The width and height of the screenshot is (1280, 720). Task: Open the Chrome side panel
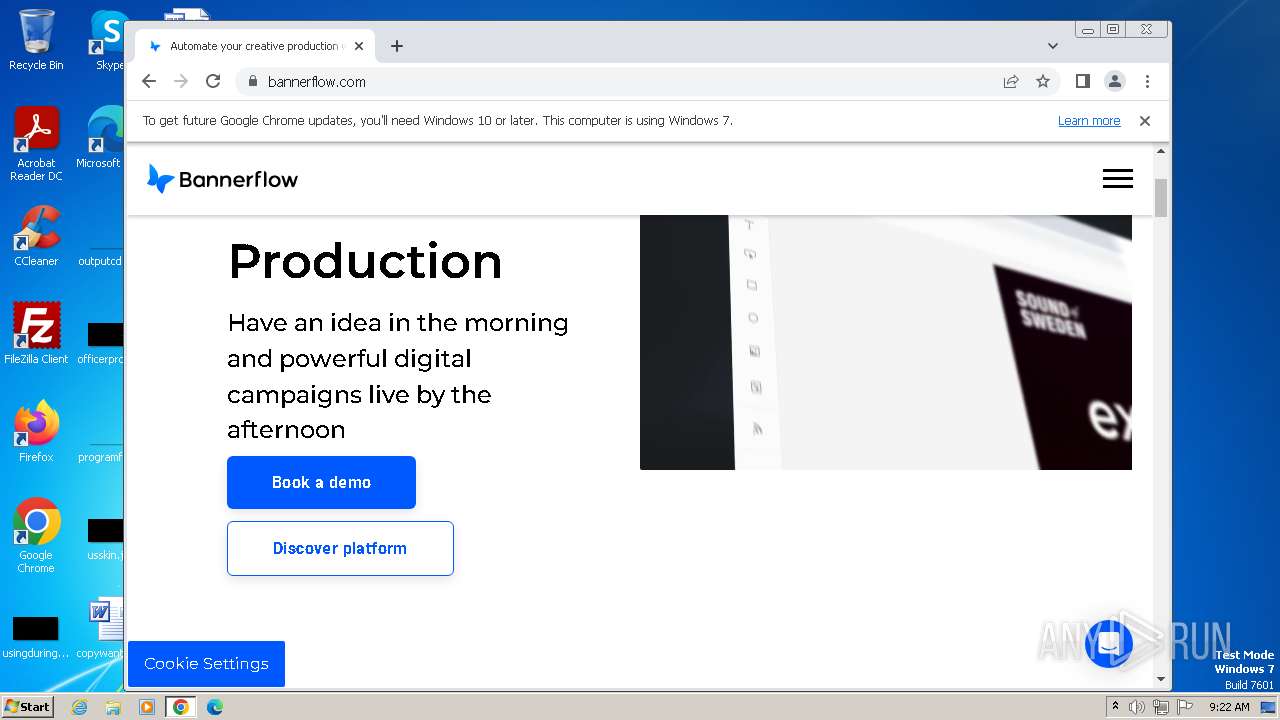tap(1083, 81)
